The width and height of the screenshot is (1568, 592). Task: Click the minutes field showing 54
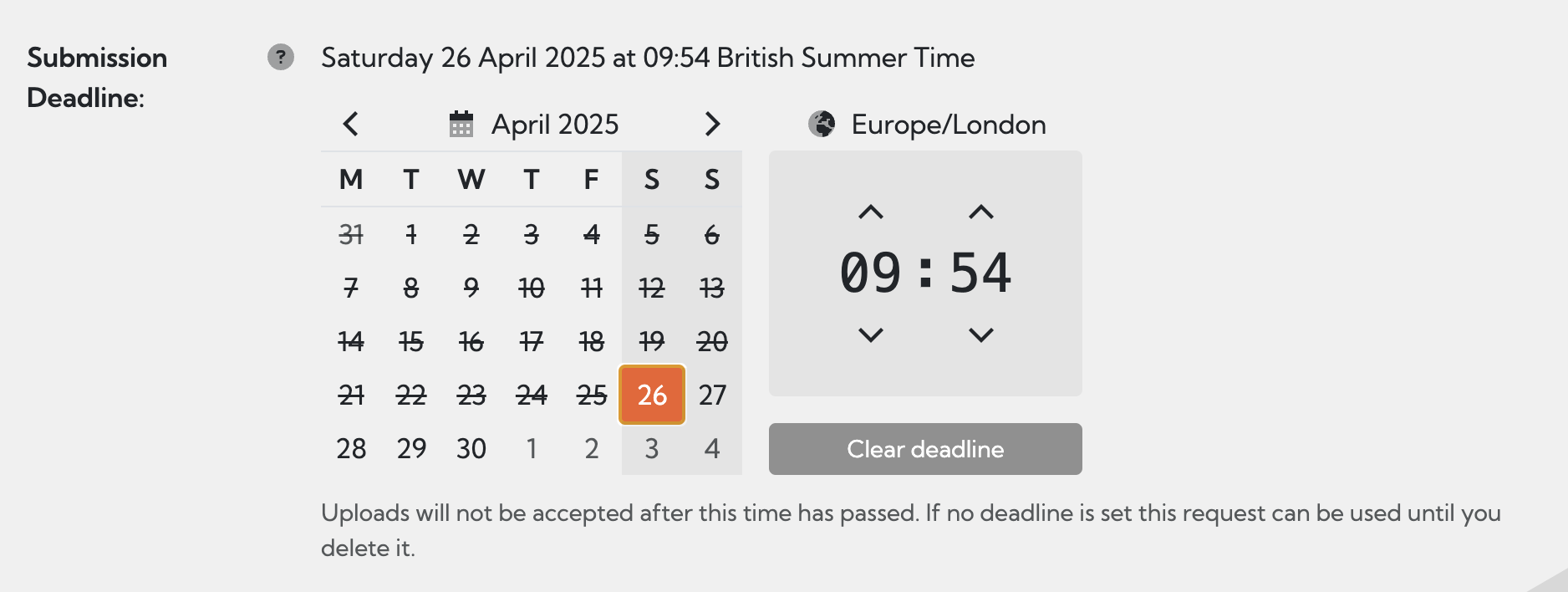point(981,273)
